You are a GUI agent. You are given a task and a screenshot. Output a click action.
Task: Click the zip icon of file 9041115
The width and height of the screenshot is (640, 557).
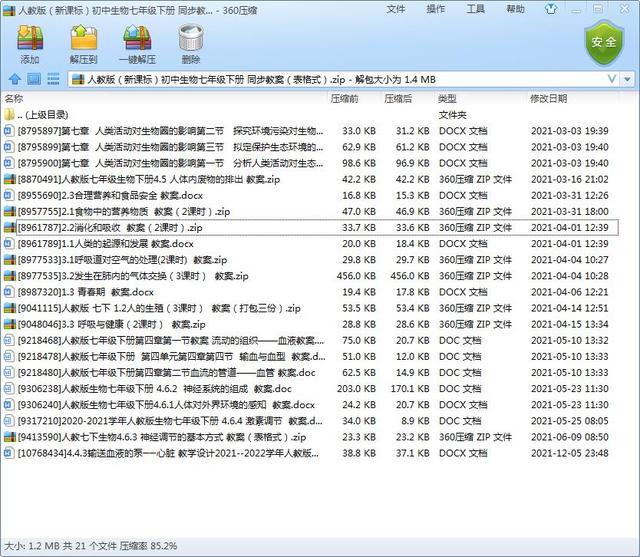(x=9, y=308)
